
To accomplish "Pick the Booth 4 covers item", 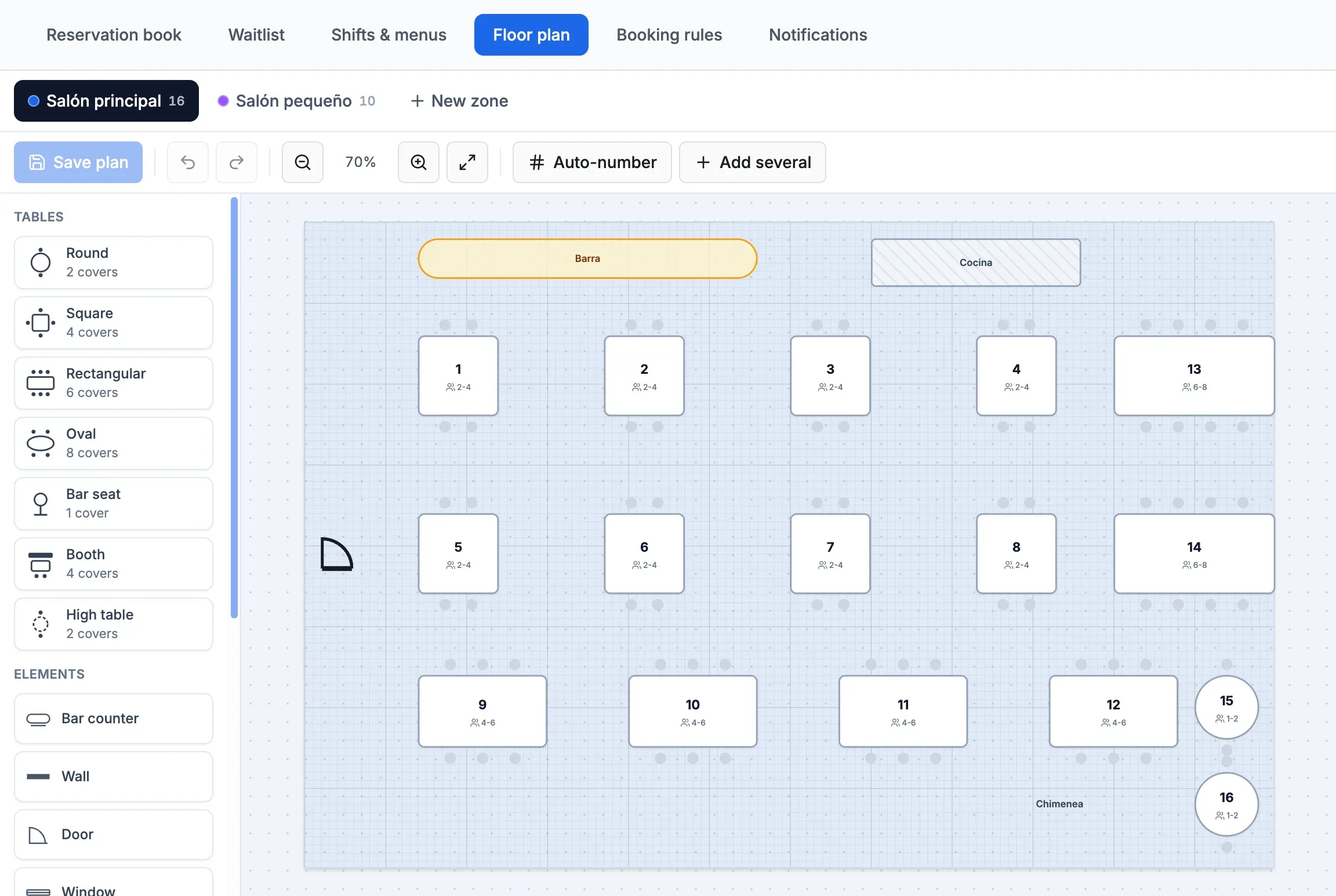I will click(x=114, y=564).
